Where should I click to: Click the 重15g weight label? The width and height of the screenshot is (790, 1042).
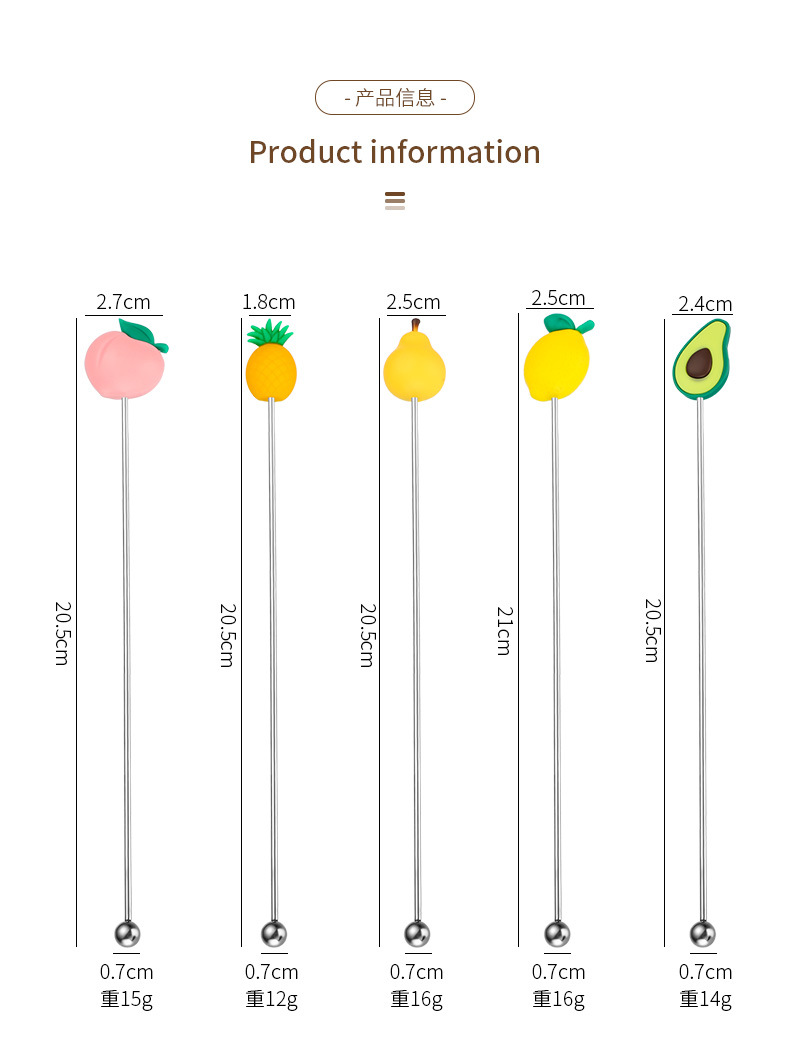[126, 998]
